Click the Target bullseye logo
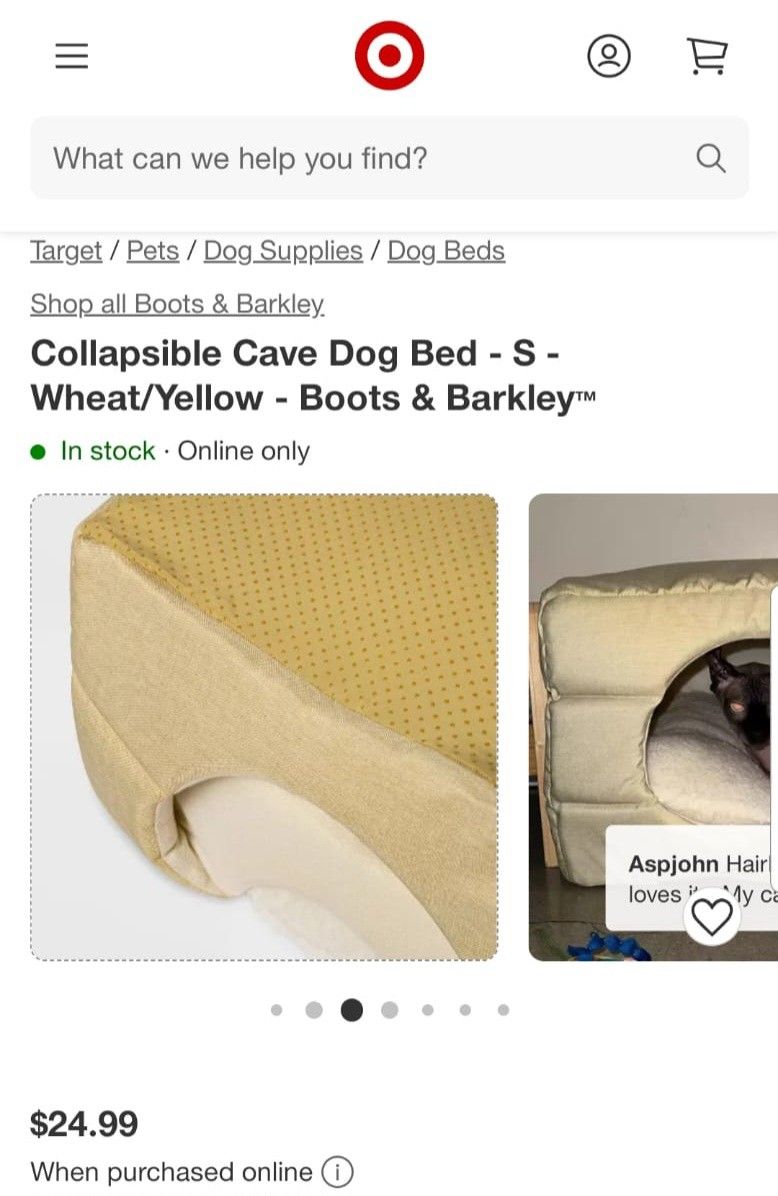This screenshot has height=1196, width=778. (389, 55)
